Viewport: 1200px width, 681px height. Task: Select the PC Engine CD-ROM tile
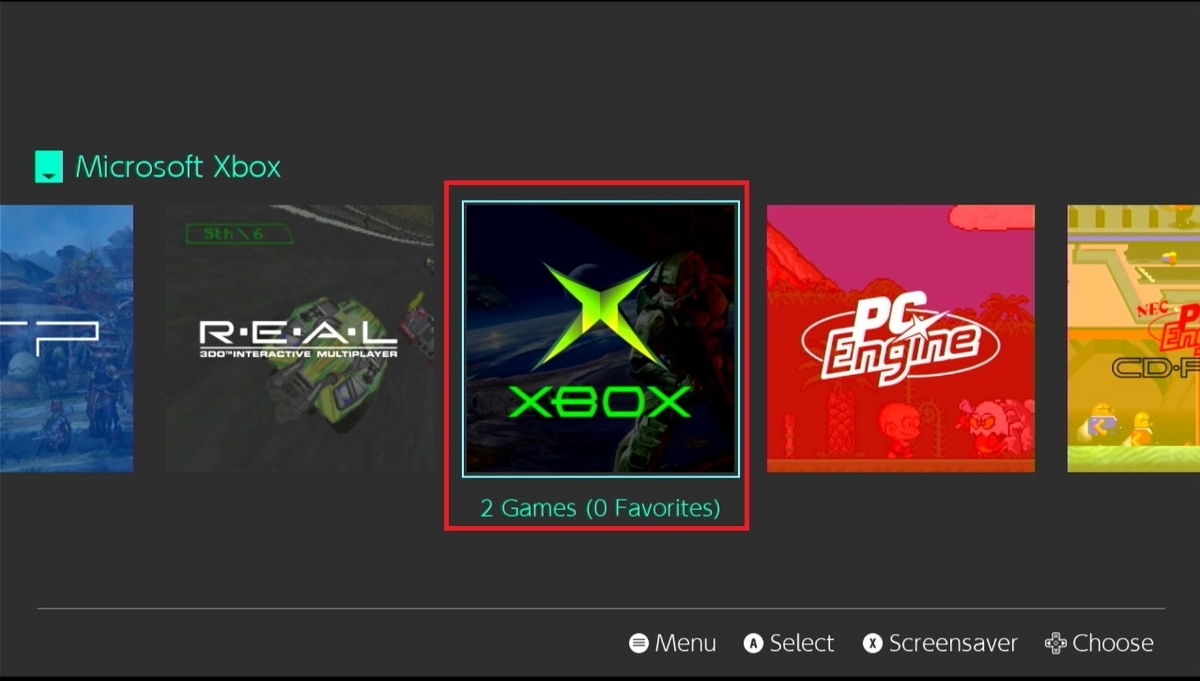coord(1134,338)
